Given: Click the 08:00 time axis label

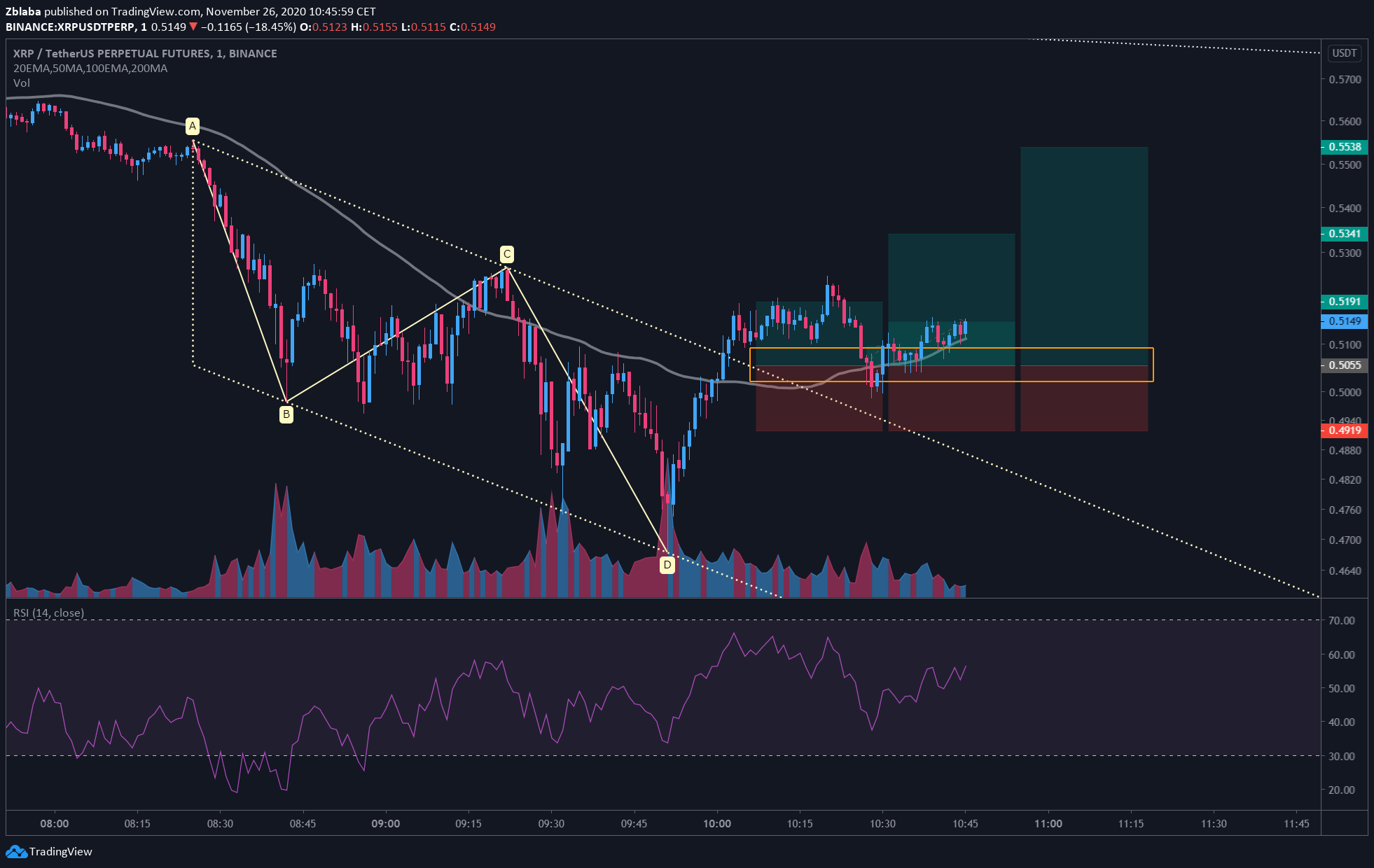Looking at the screenshot, I should (55, 823).
